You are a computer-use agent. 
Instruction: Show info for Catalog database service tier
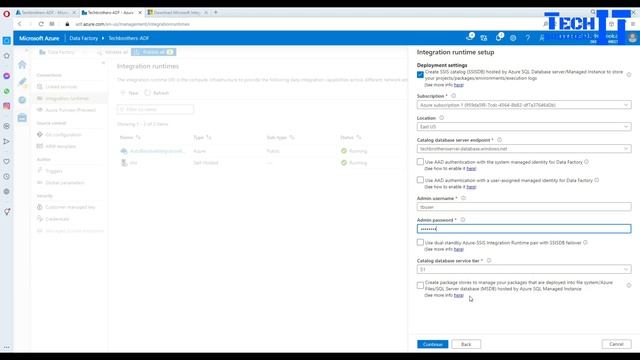489,260
